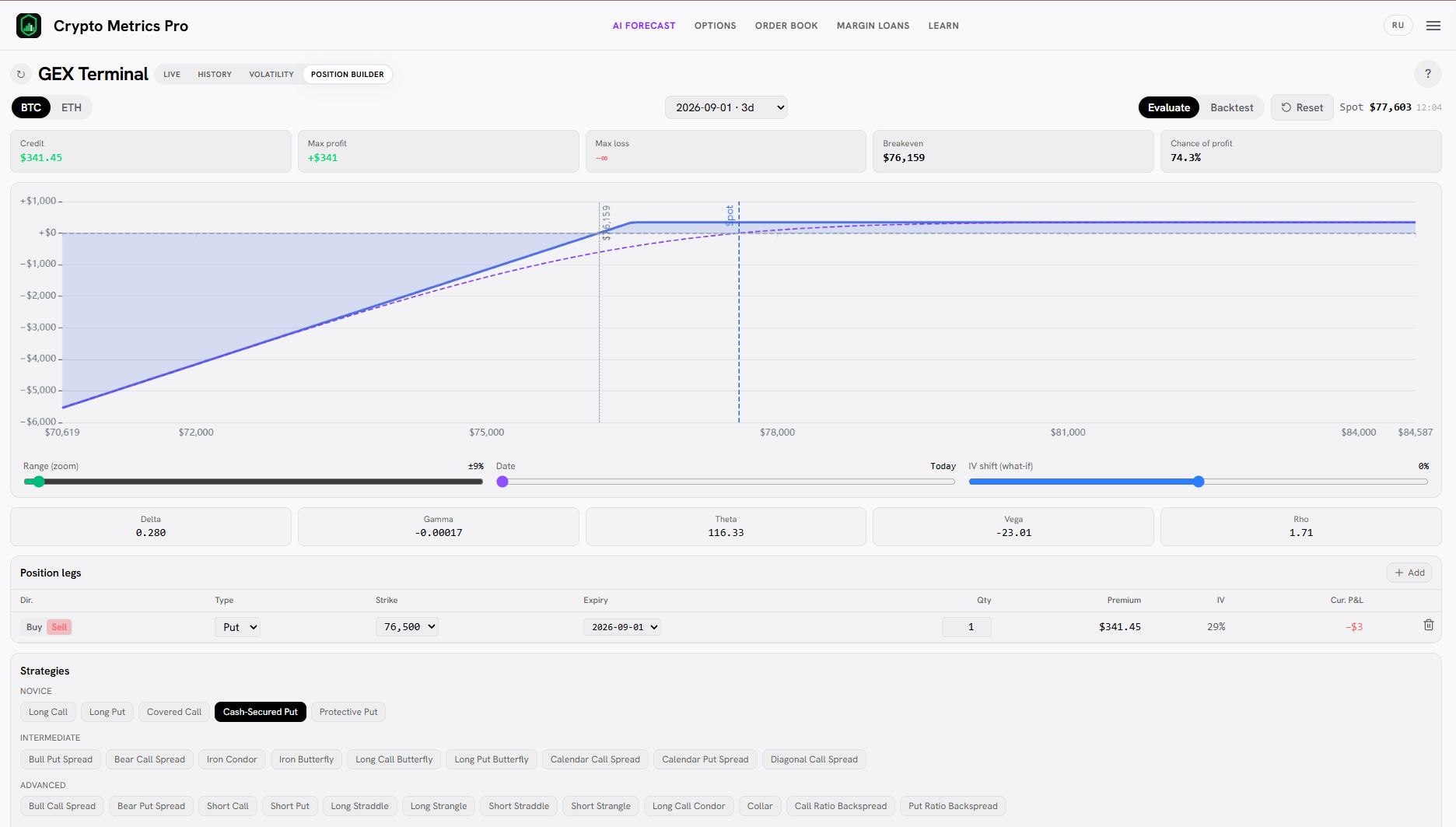
Task: Choose the Short Strangle strategy
Action: [601, 806]
